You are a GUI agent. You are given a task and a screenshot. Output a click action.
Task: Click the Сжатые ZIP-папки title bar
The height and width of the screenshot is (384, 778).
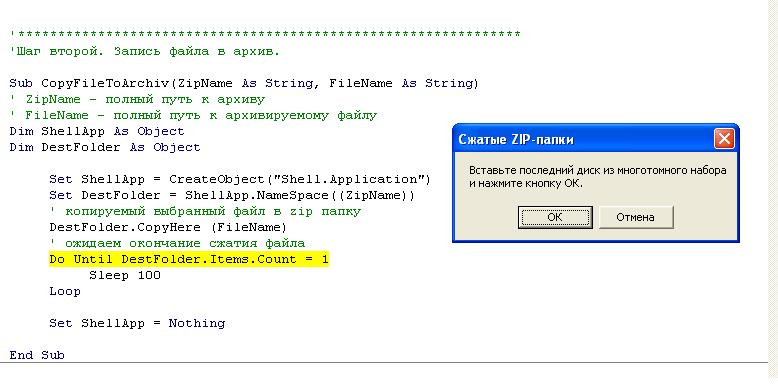[x=595, y=139]
